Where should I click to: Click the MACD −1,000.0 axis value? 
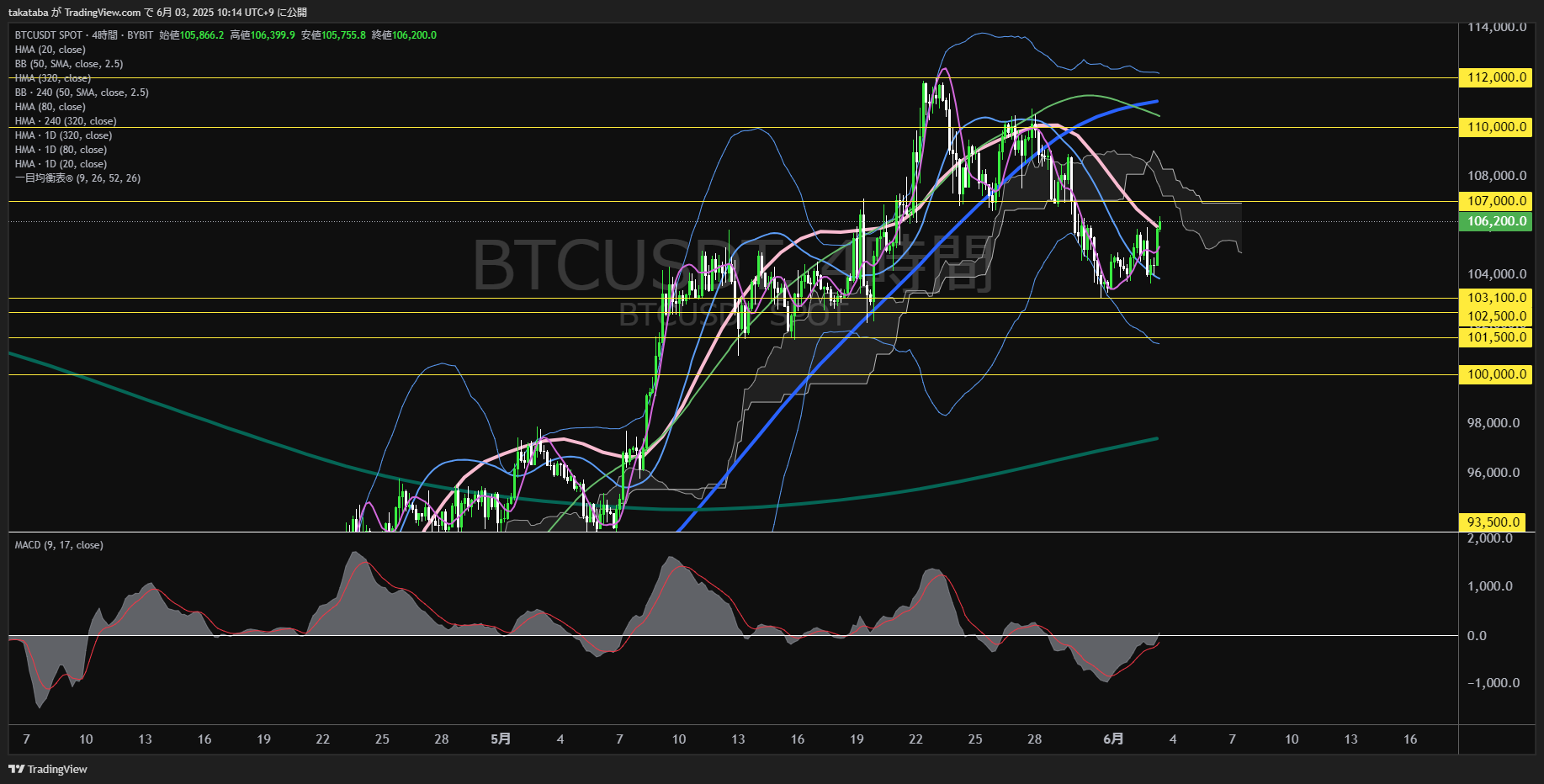(x=1494, y=683)
